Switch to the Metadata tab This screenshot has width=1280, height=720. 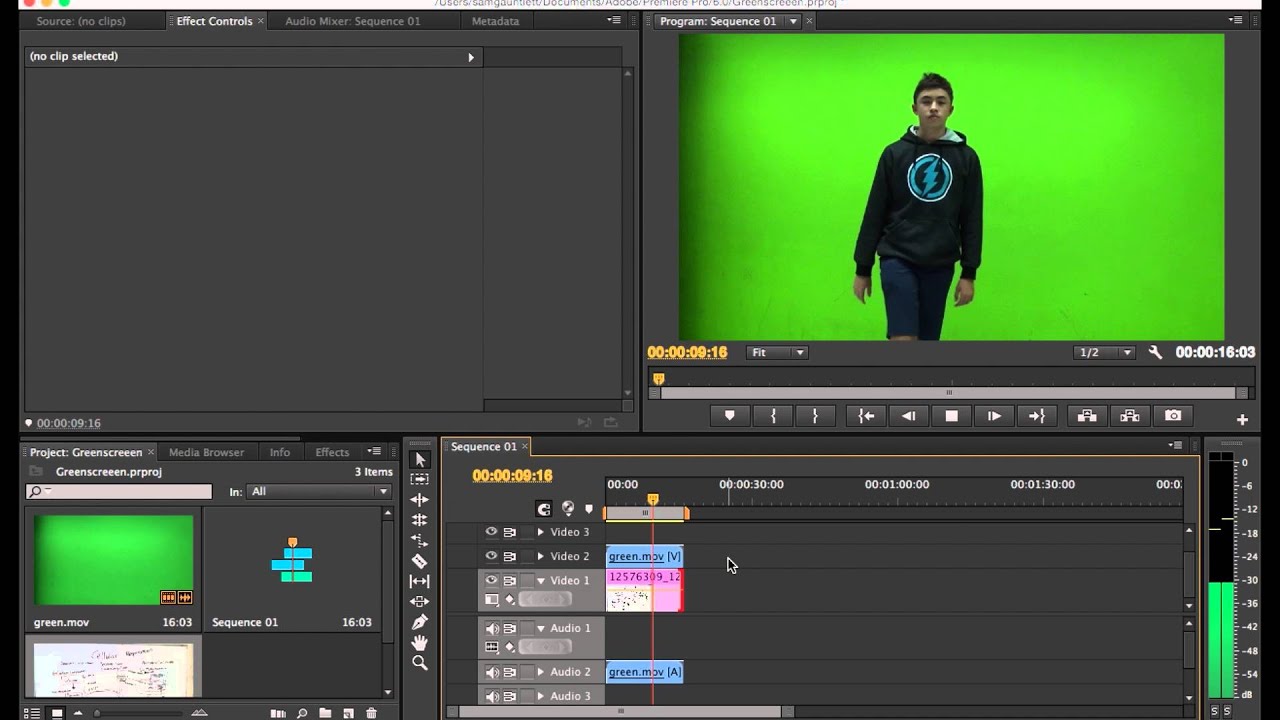click(495, 21)
